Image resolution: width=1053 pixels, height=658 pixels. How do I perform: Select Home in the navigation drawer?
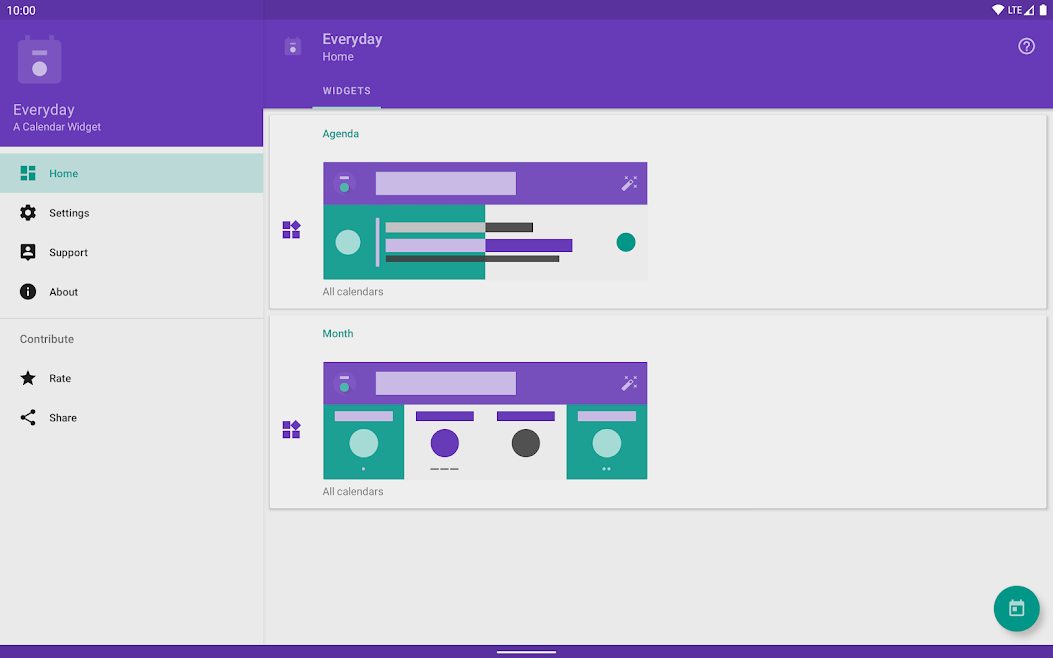click(x=132, y=173)
